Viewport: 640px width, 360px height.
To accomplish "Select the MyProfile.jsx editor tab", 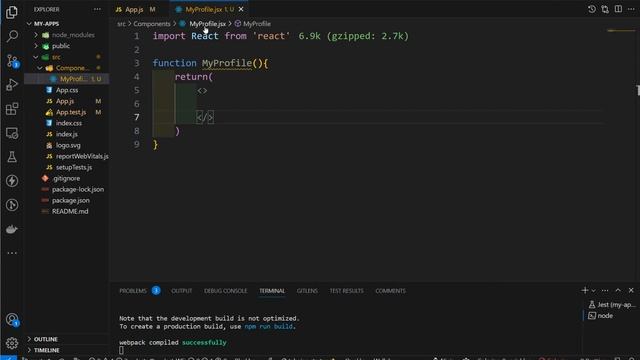I will tap(209, 9).
